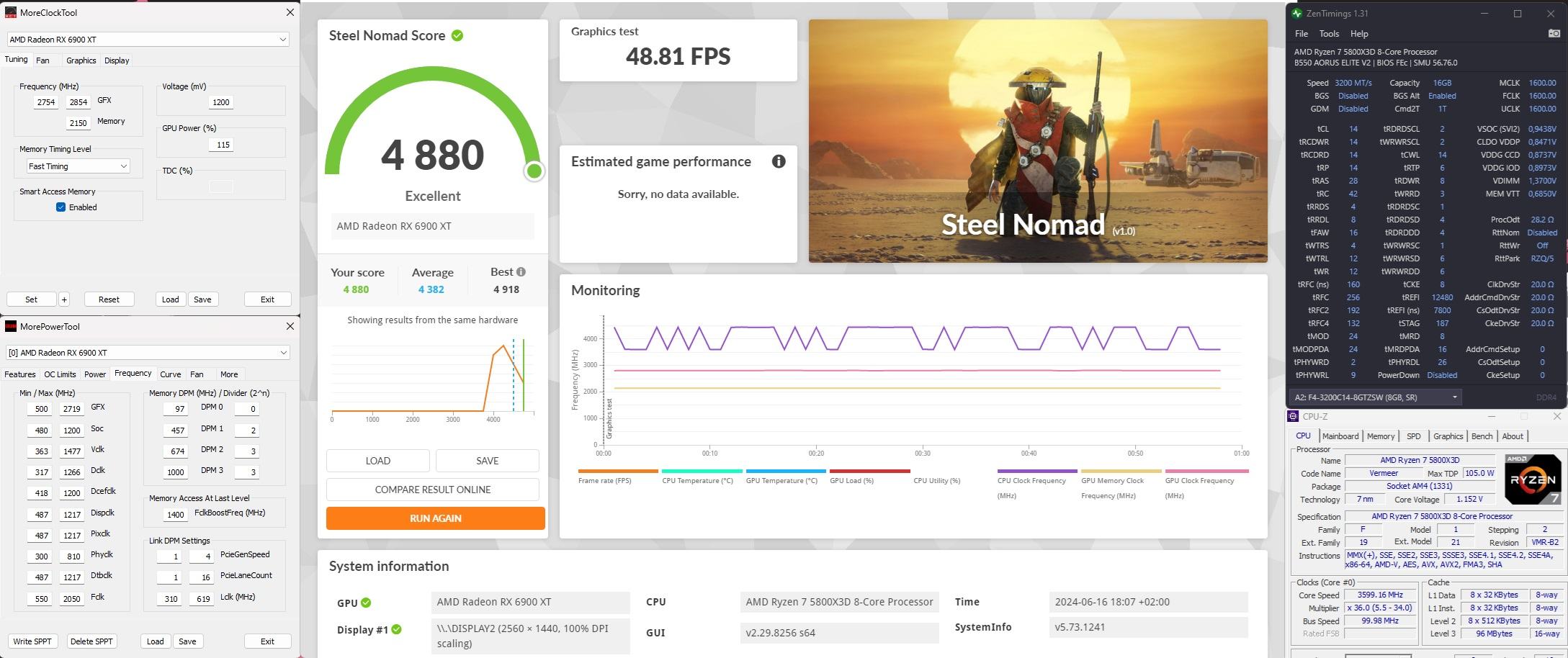Click the plus button next to Set
Image resolution: width=1568 pixels, height=658 pixels.
[x=64, y=299]
